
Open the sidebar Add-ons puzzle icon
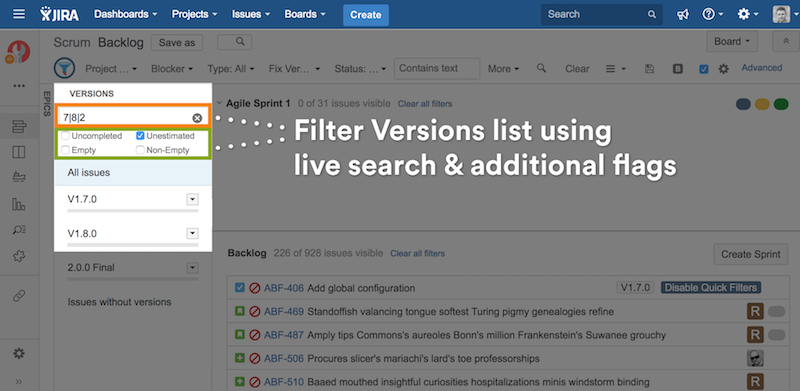tap(19, 256)
